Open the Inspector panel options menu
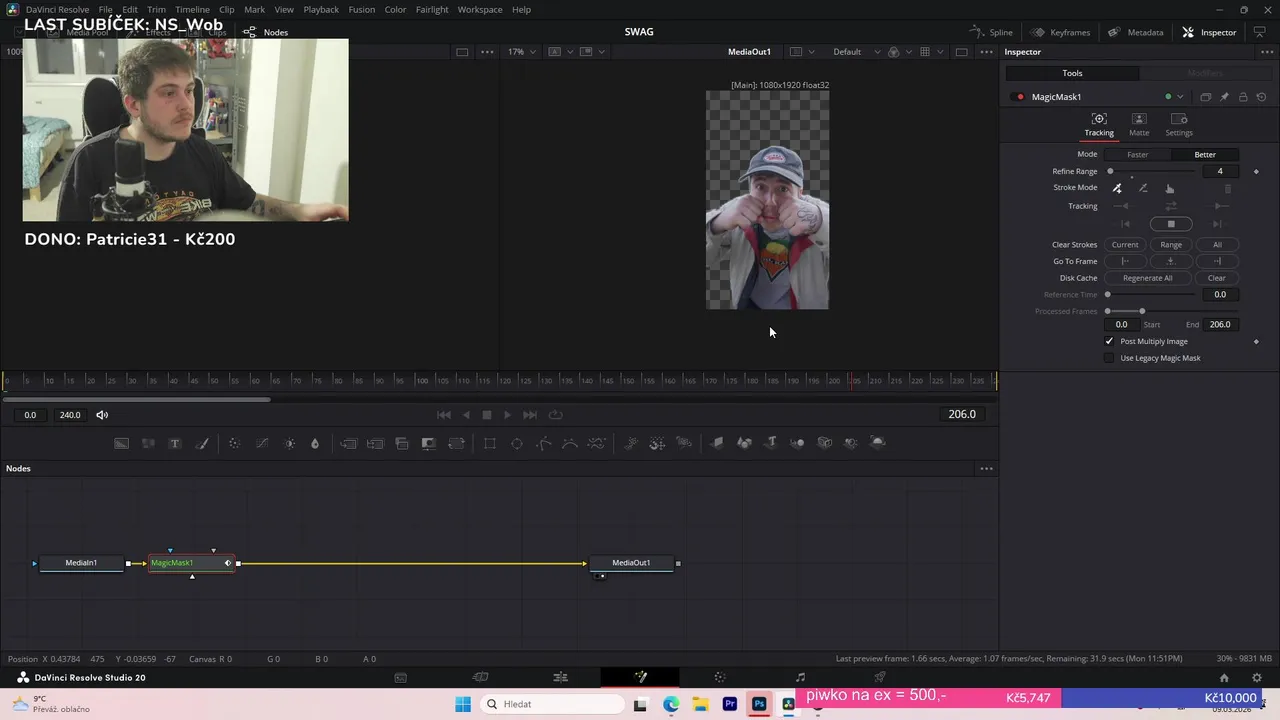The image size is (1280, 720). point(1265,52)
